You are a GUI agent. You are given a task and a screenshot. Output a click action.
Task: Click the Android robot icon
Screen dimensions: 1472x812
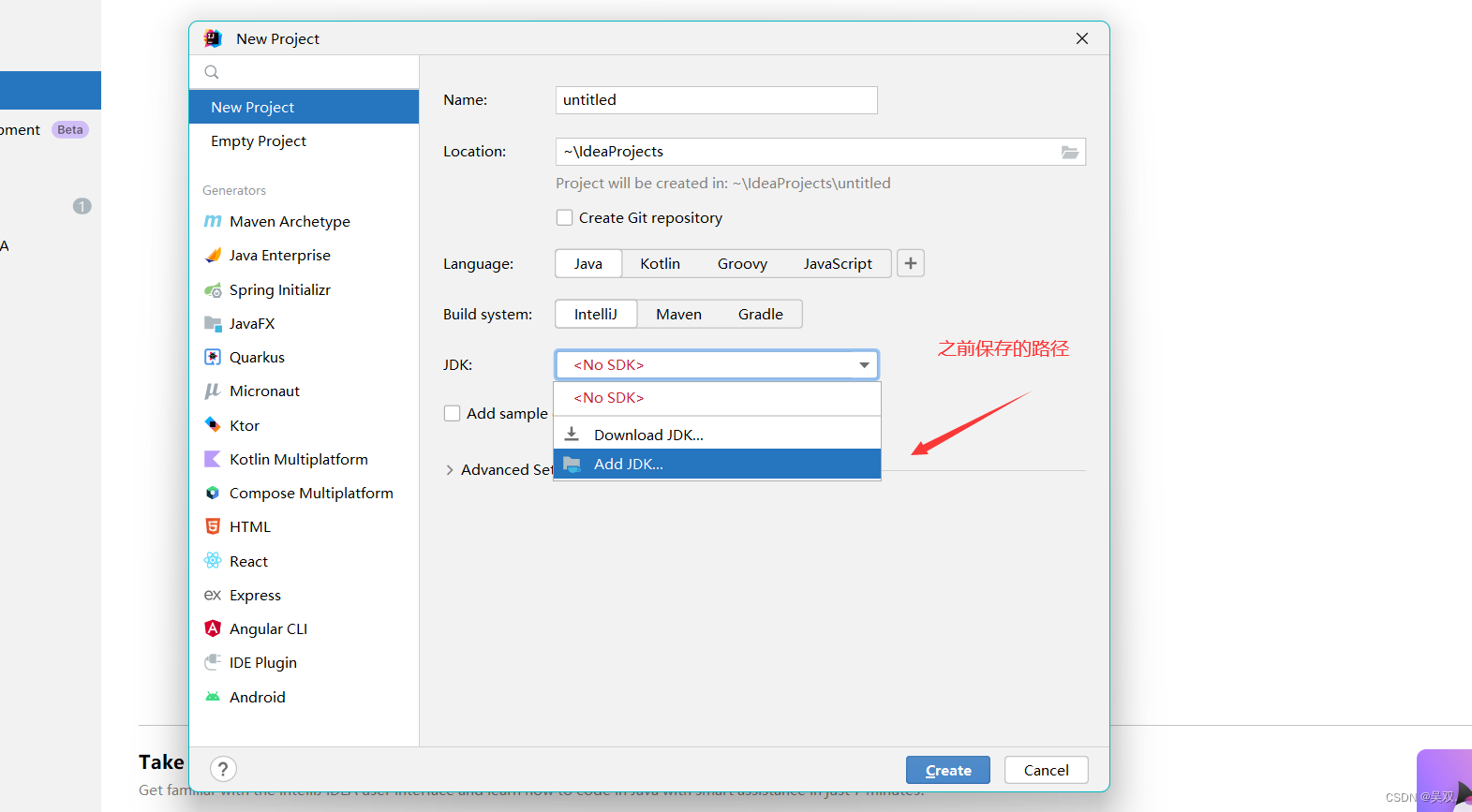pyautogui.click(x=213, y=697)
